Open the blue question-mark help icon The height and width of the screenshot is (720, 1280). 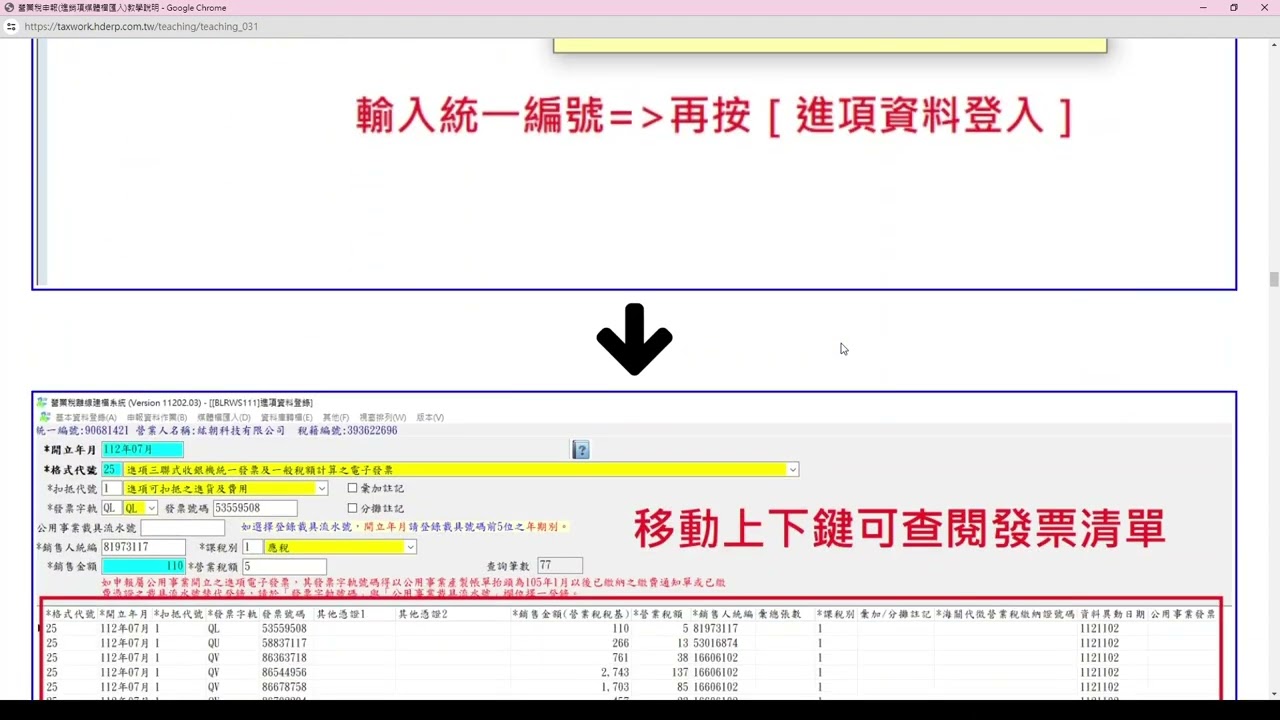point(580,450)
